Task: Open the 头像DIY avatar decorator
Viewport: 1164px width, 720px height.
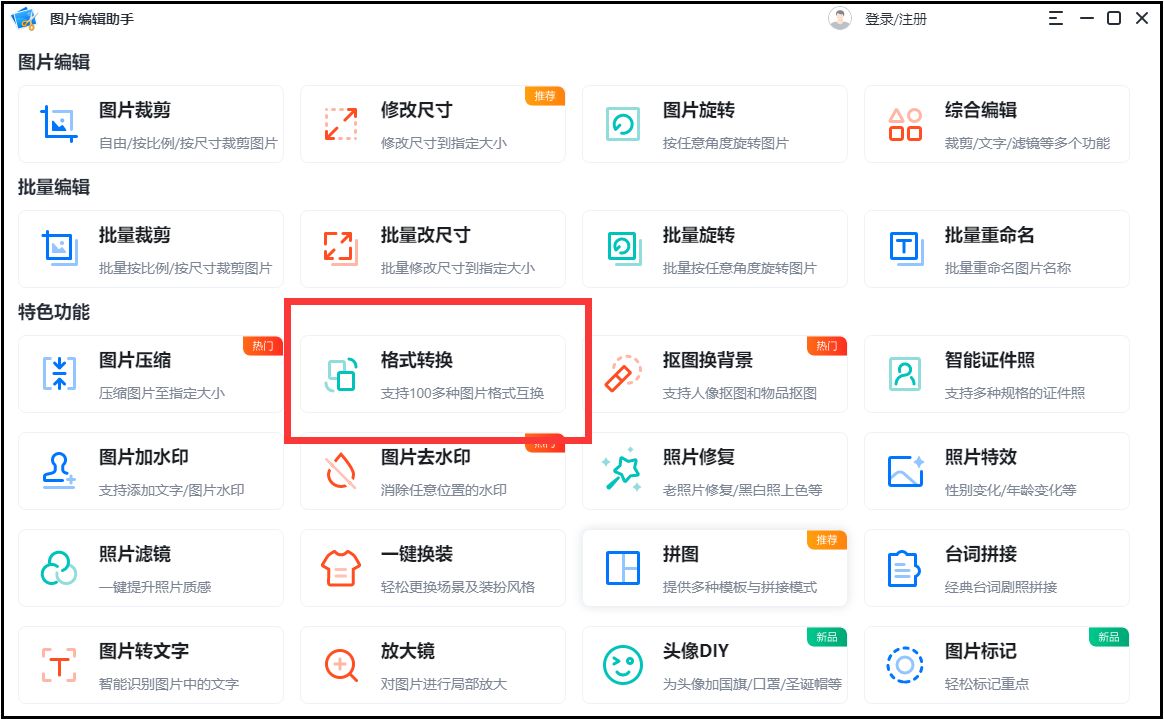Action: coord(715,665)
